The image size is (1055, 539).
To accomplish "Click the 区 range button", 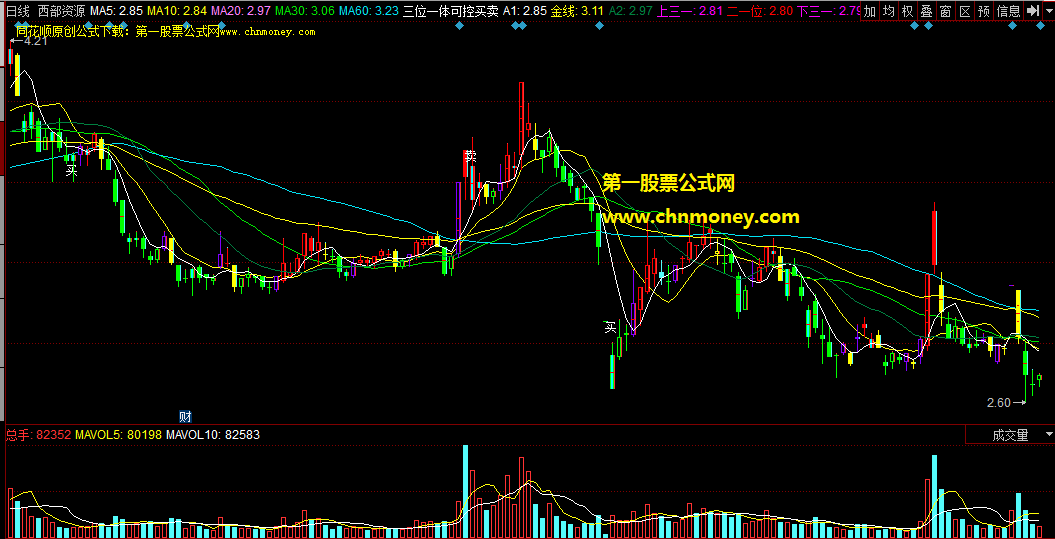I will [x=964, y=11].
